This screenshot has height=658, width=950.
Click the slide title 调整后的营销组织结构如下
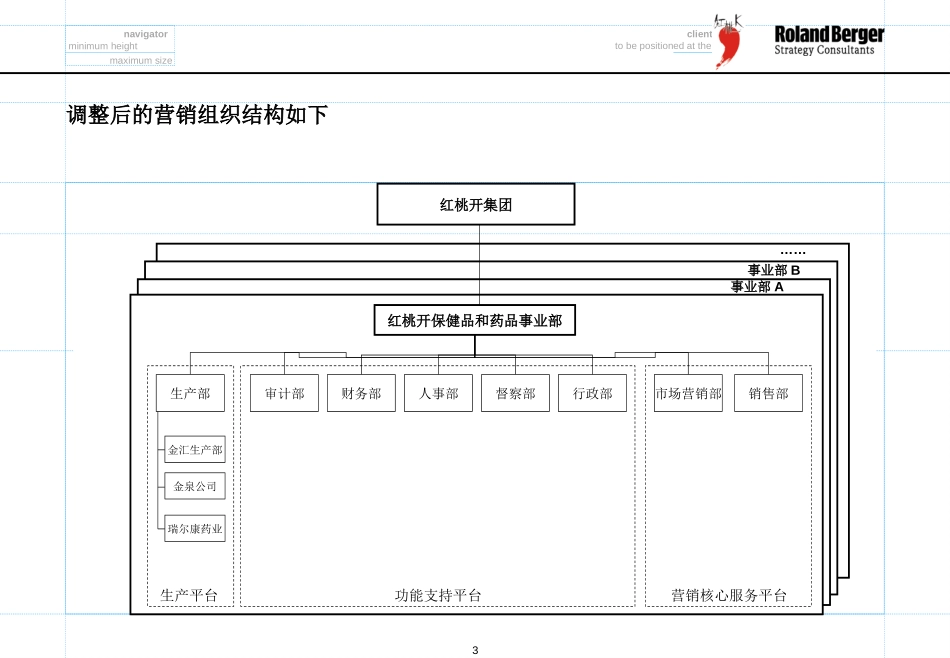click(x=197, y=115)
